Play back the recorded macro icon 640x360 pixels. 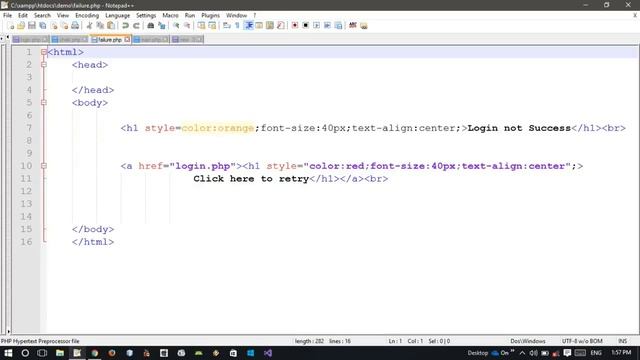coord(316,26)
